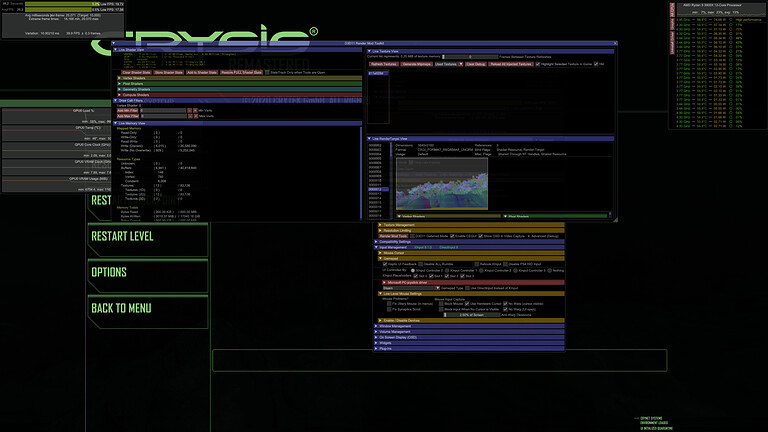
Task: Collapse the Input Management section
Action: coord(469,247)
